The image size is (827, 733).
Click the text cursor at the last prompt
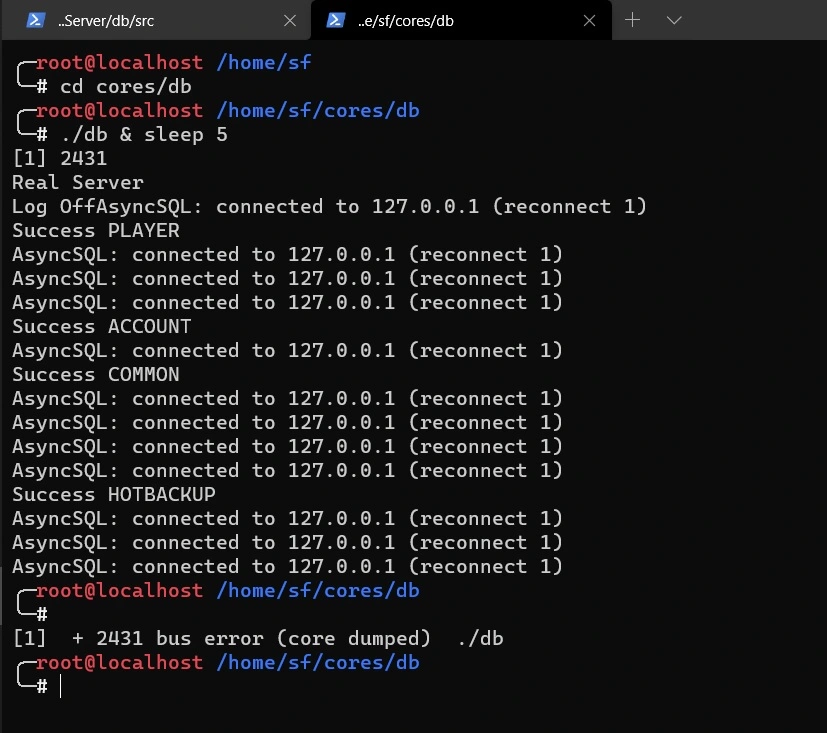point(60,687)
